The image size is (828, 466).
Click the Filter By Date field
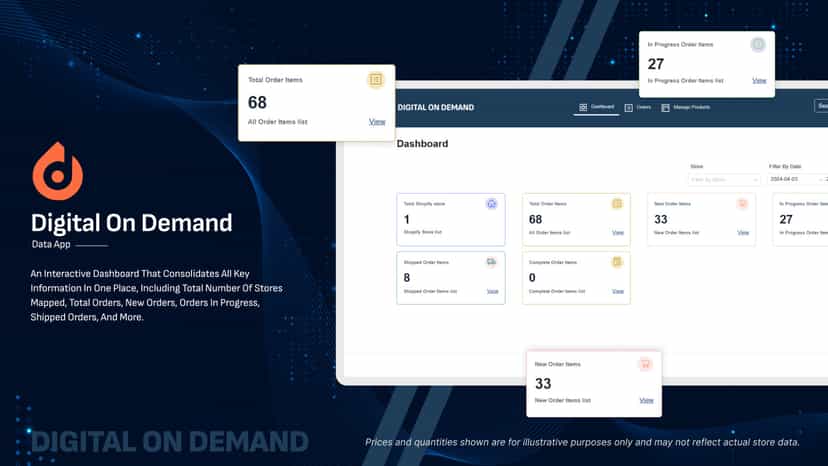click(797, 180)
